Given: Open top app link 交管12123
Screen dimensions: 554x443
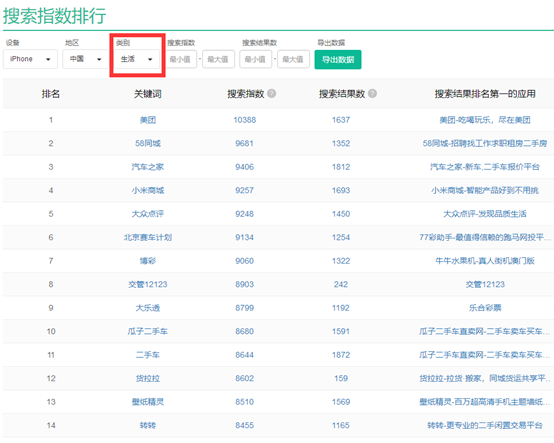Looking at the screenshot, I should click(485, 284).
